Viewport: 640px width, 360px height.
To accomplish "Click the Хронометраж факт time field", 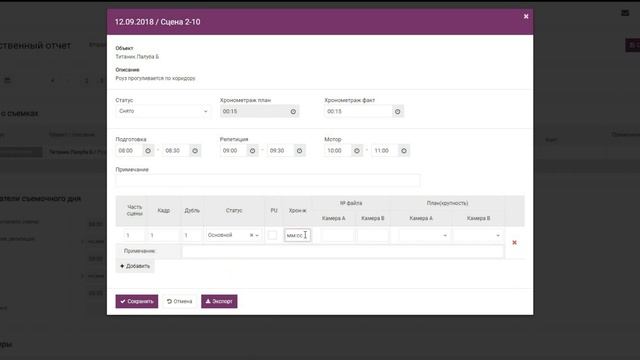I will coord(358,111).
